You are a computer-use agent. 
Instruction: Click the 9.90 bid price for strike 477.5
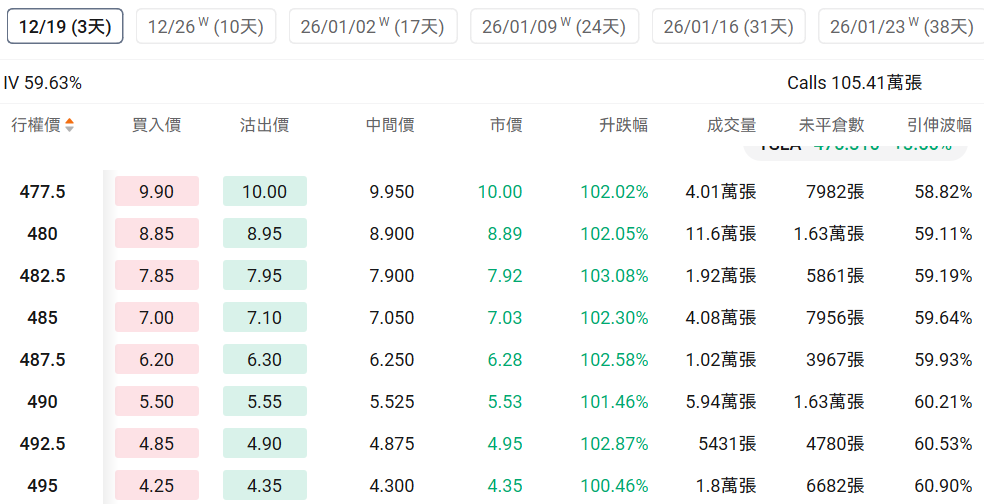pos(157,192)
